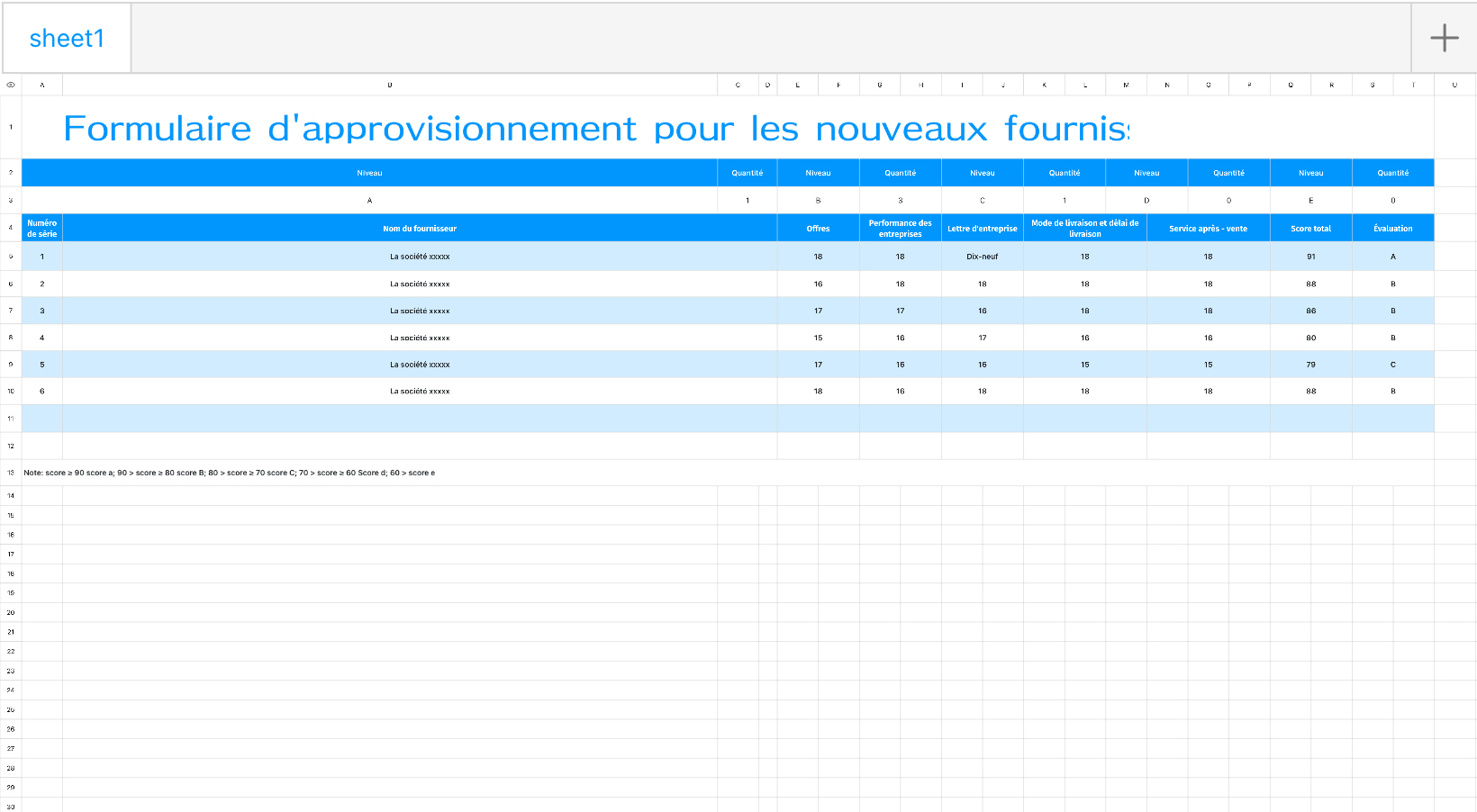The width and height of the screenshot is (1477, 812).
Task: Click the "Service après - vente" header cell
Action: tap(1208, 228)
